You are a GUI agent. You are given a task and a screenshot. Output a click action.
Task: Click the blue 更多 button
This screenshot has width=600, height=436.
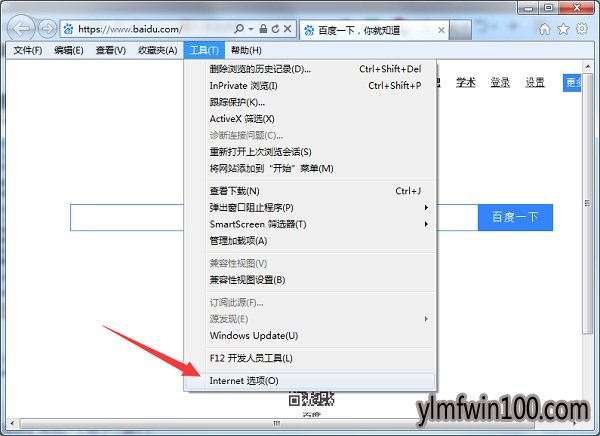pyautogui.click(x=572, y=83)
